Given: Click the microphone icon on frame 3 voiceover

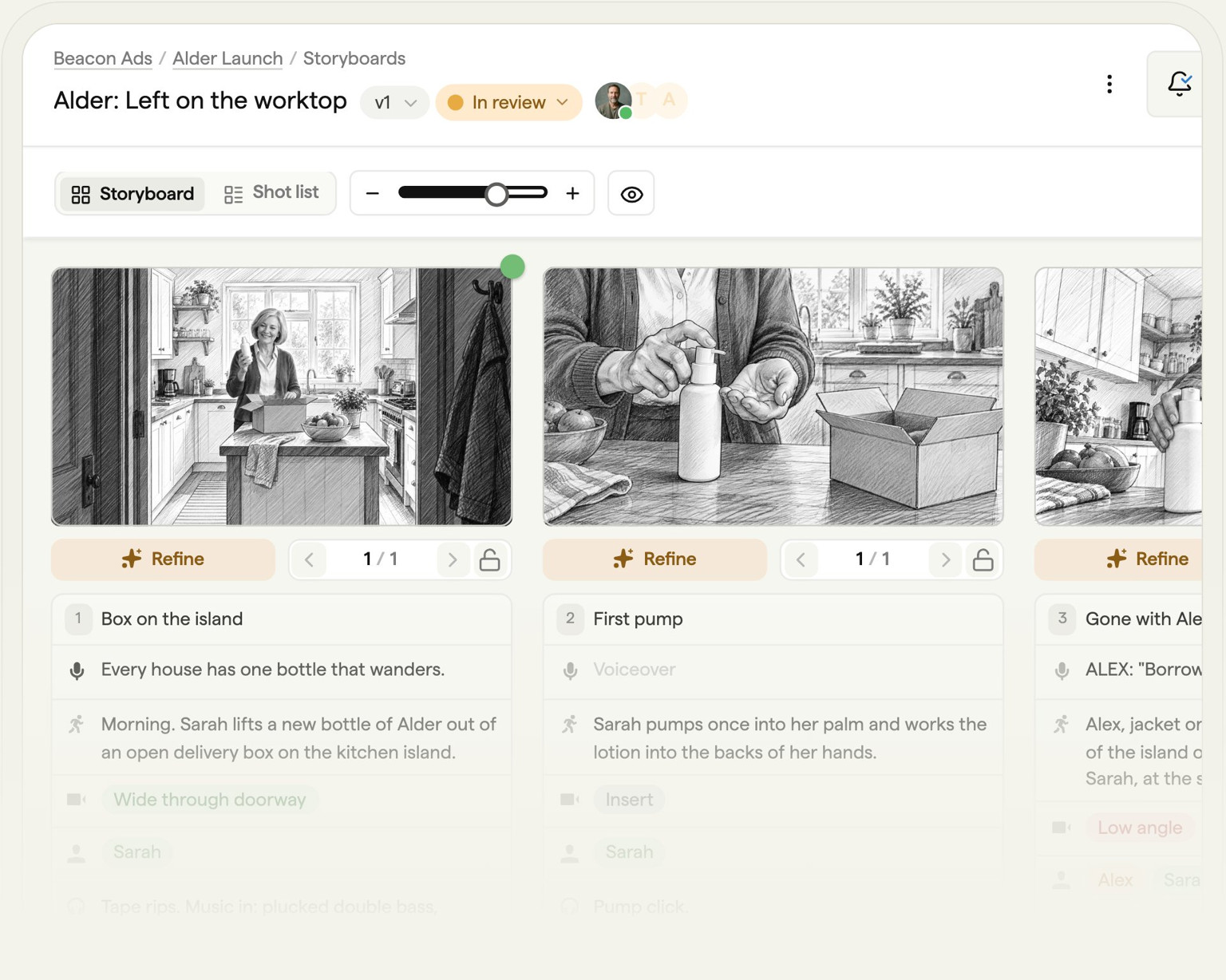Looking at the screenshot, I should (x=1062, y=670).
